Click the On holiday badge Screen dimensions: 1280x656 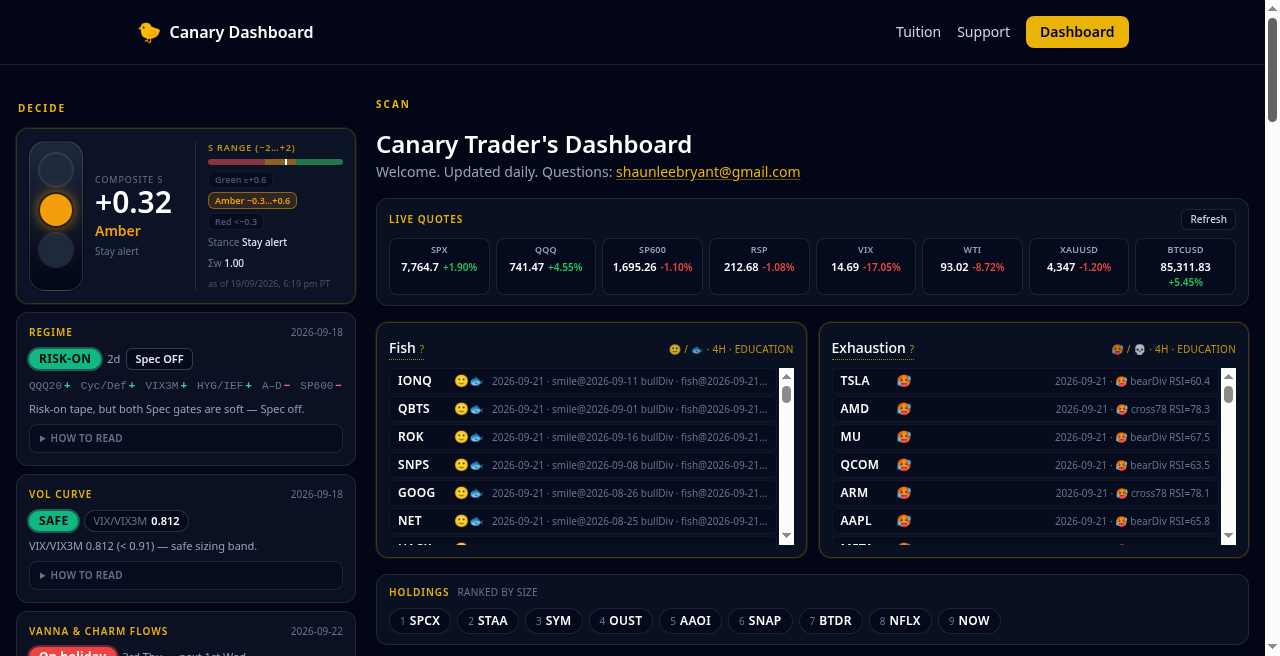(x=72, y=655)
